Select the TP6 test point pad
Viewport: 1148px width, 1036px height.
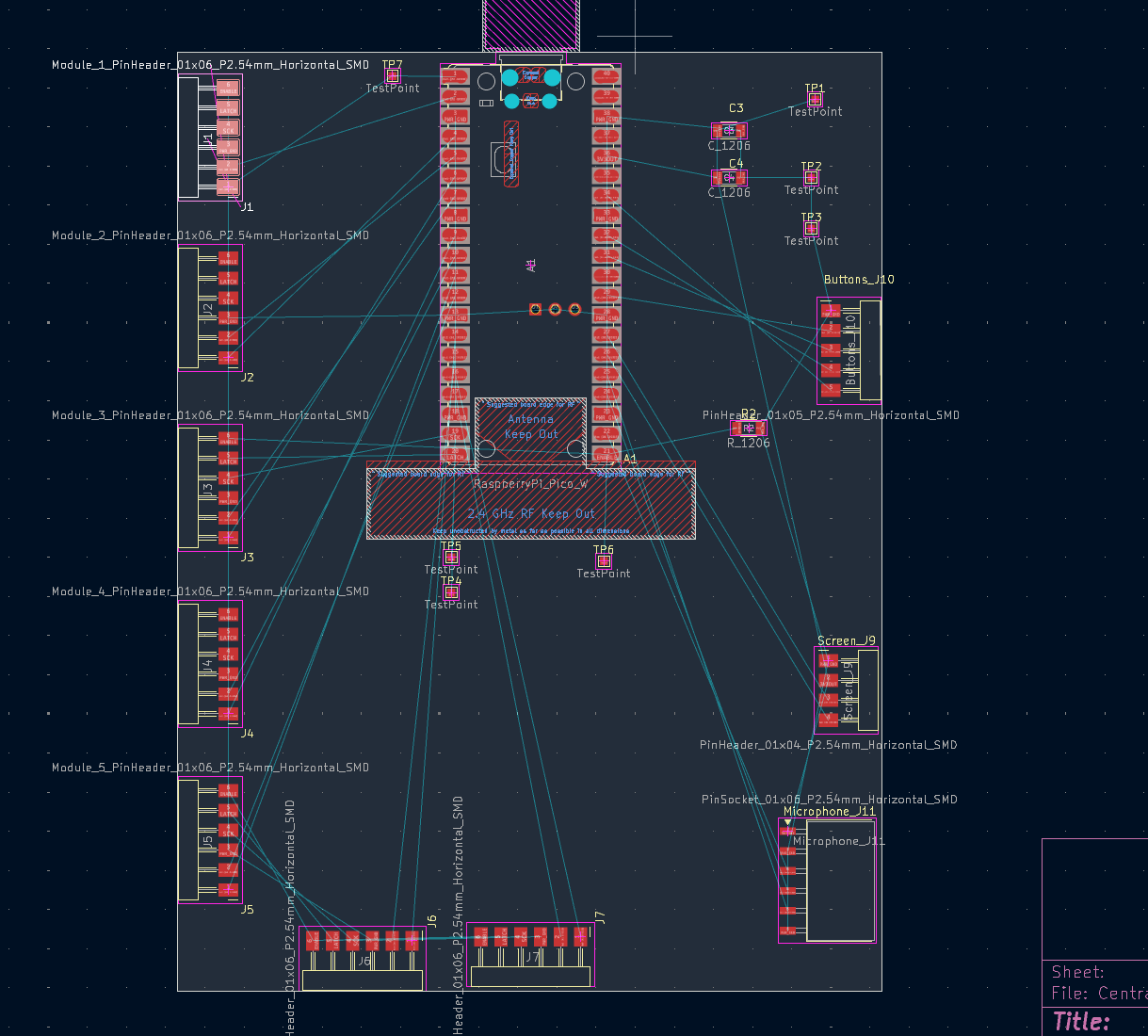click(x=604, y=560)
